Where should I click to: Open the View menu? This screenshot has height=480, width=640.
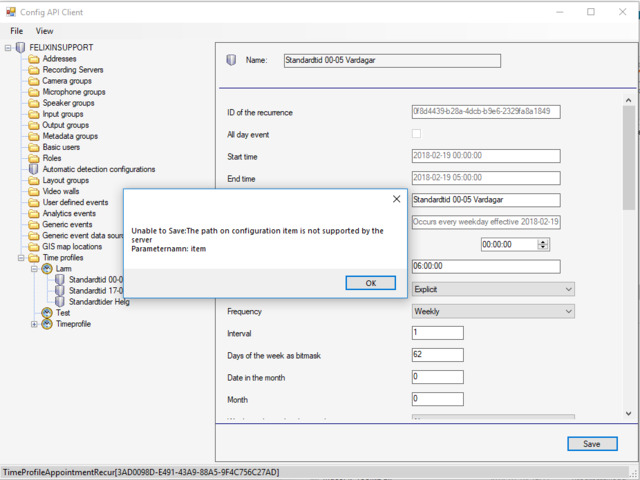45,31
